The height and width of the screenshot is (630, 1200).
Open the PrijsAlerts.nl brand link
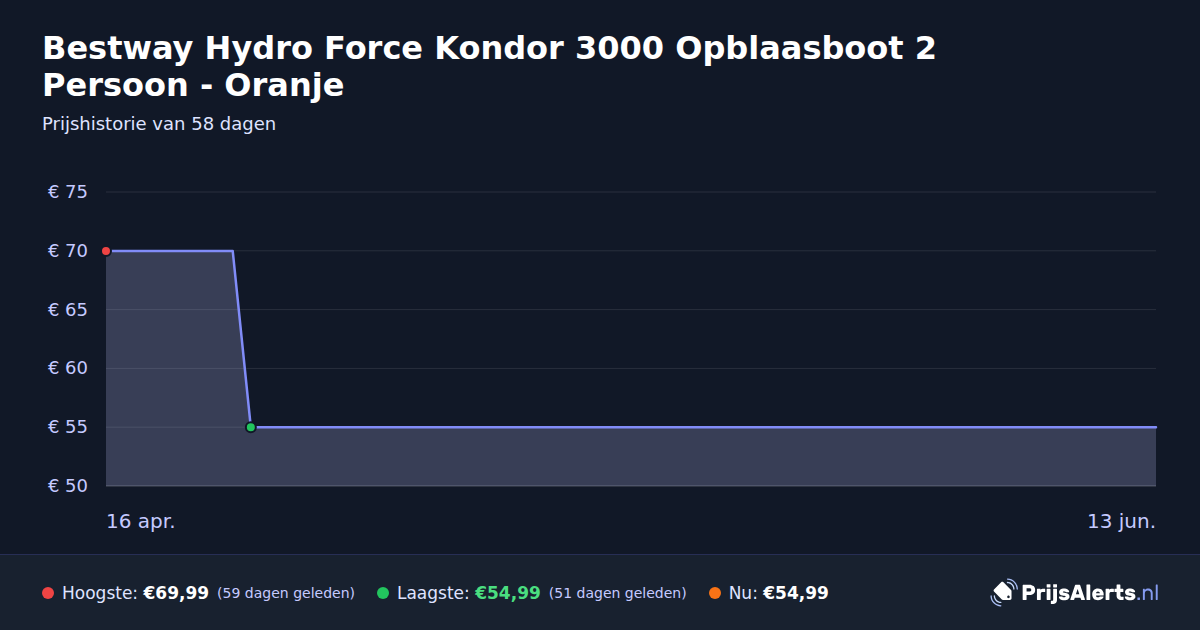[x=1075, y=593]
